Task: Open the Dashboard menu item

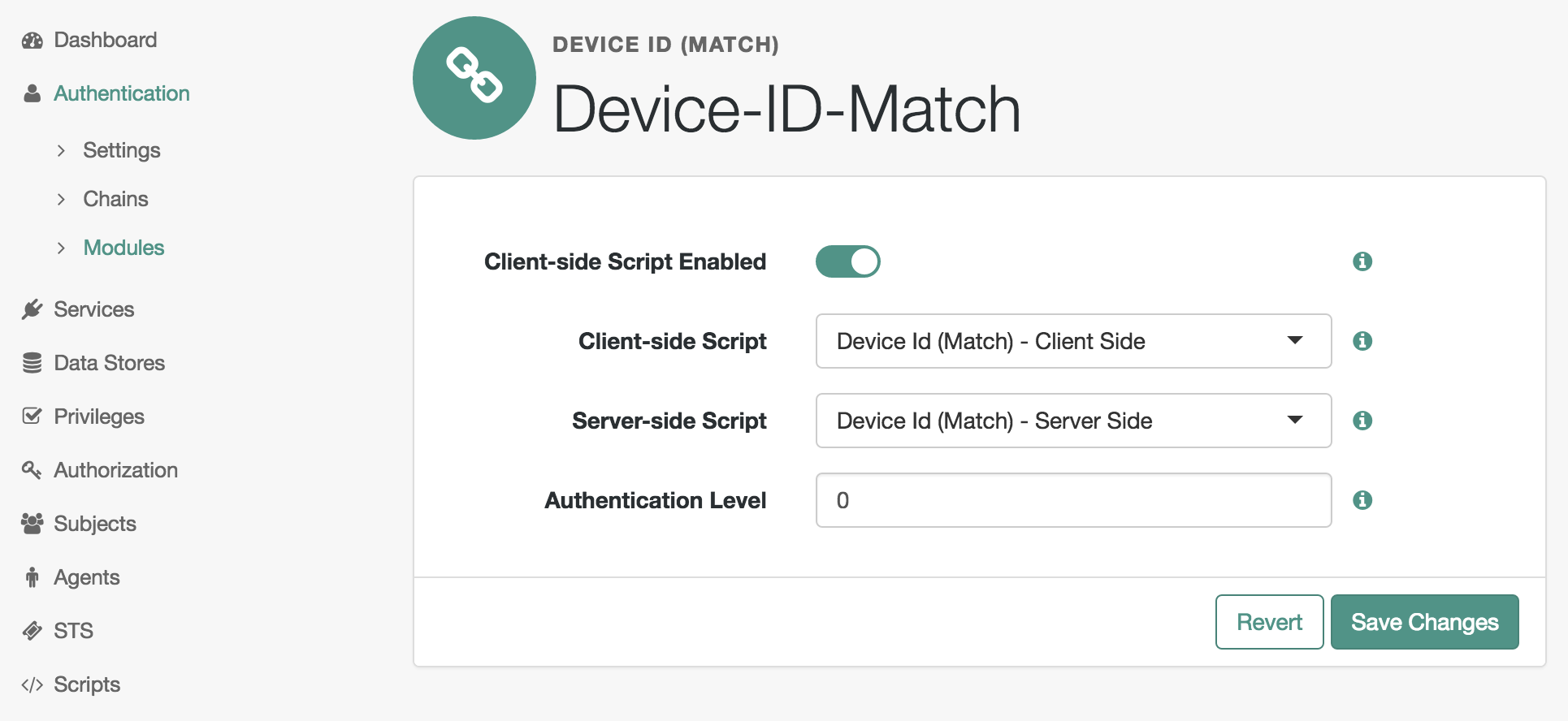Action: pyautogui.click(x=106, y=40)
